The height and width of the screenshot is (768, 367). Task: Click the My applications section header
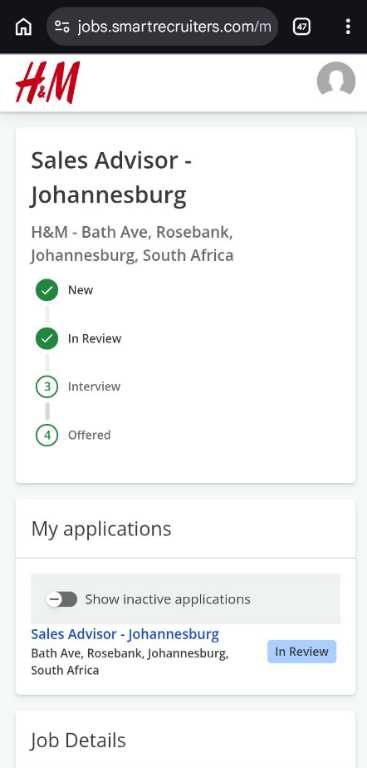(x=101, y=529)
